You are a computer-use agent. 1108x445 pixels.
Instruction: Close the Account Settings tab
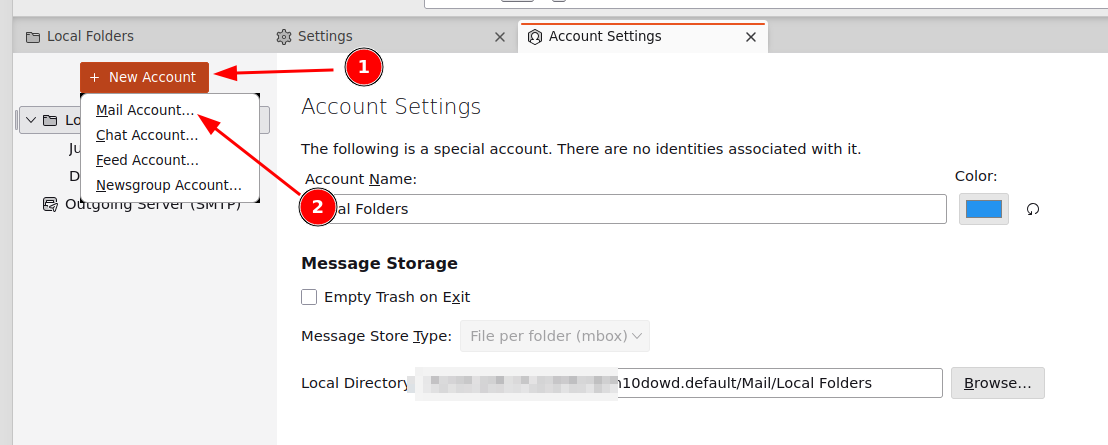coord(751,37)
